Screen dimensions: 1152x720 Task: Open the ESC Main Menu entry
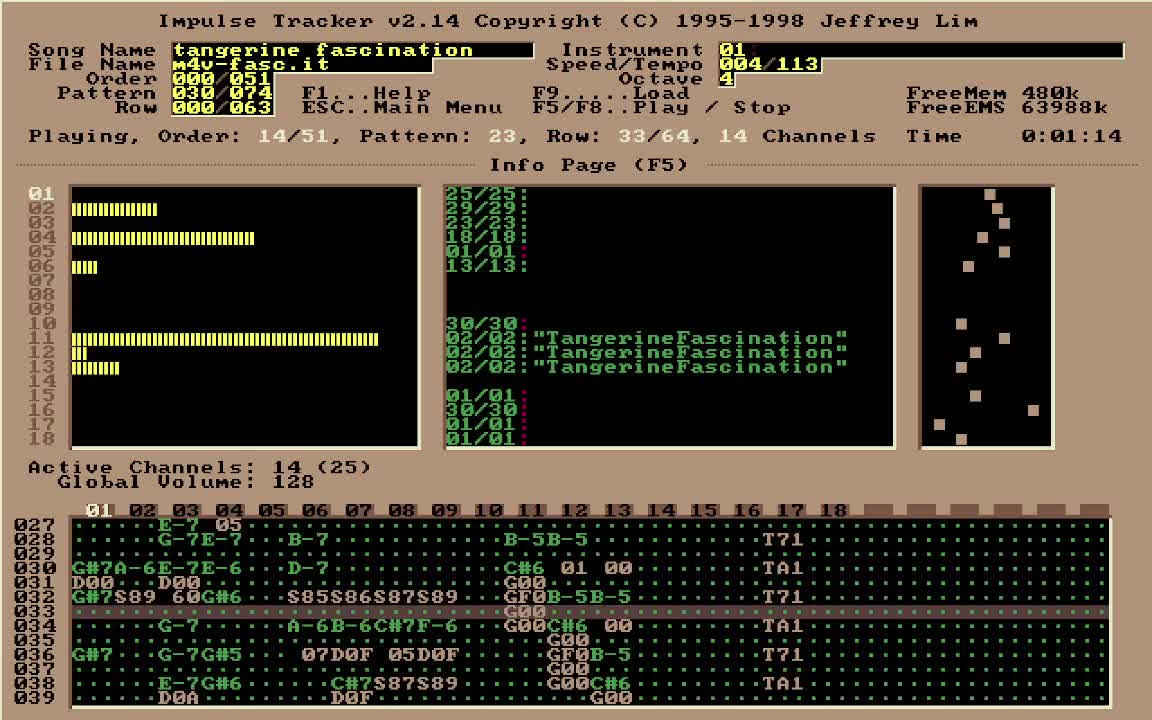coord(402,108)
